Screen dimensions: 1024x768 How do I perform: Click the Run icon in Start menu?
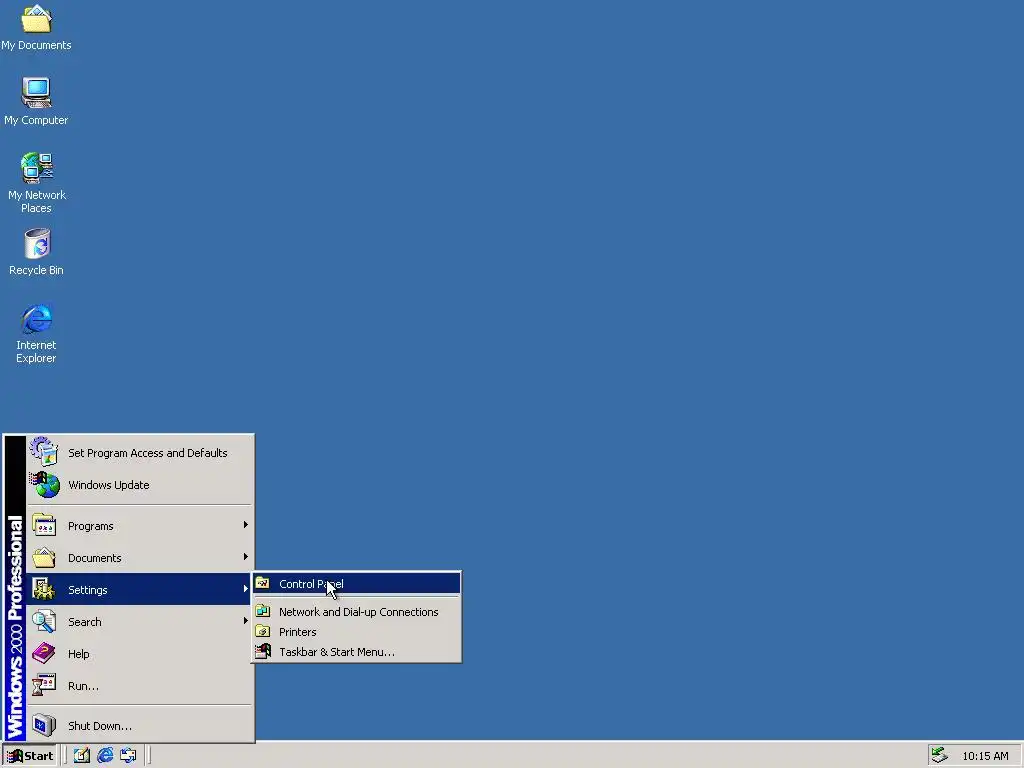click(44, 686)
